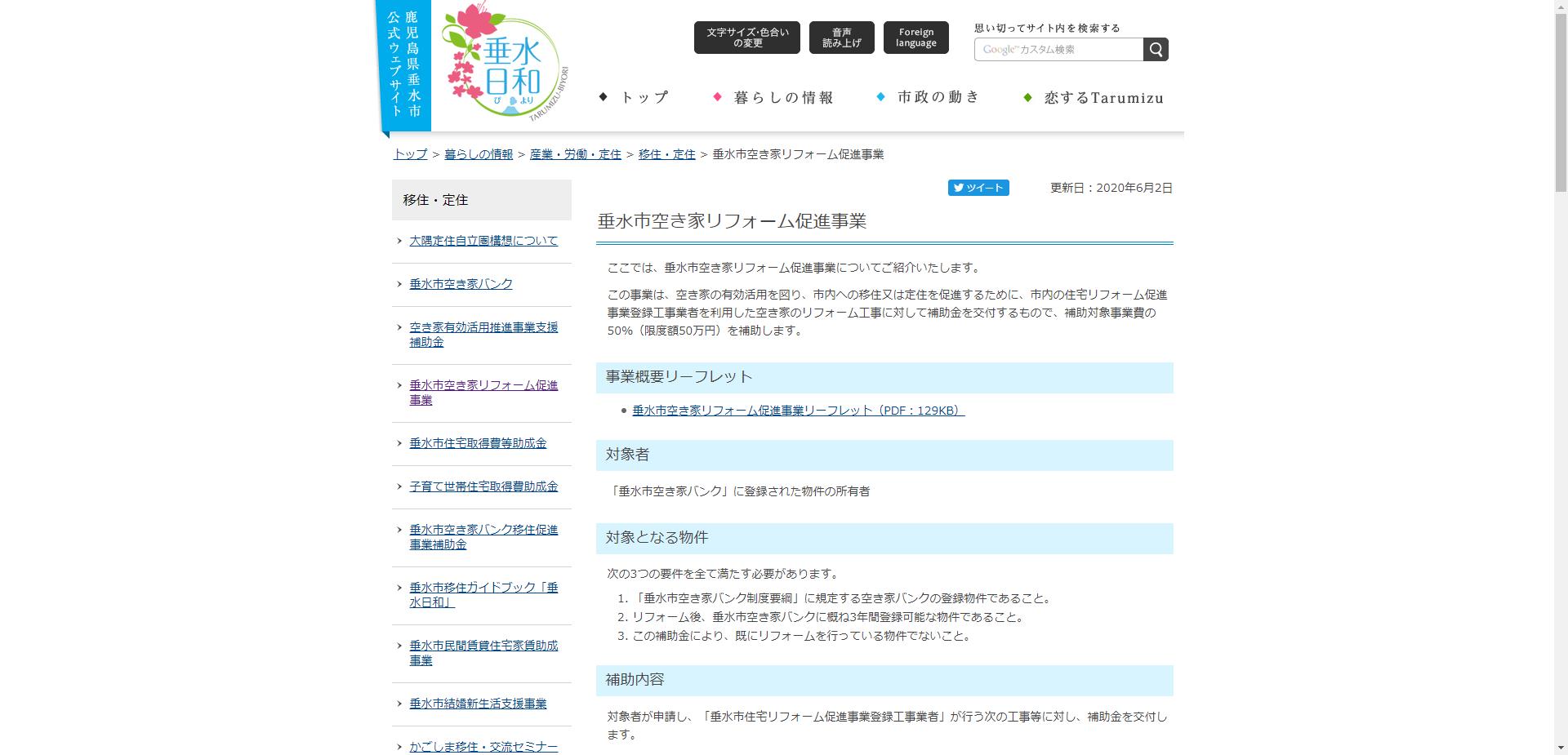Open the 移住・定住 breadcrumb link
Image resolution: width=1568 pixels, height=755 pixels.
(x=666, y=153)
